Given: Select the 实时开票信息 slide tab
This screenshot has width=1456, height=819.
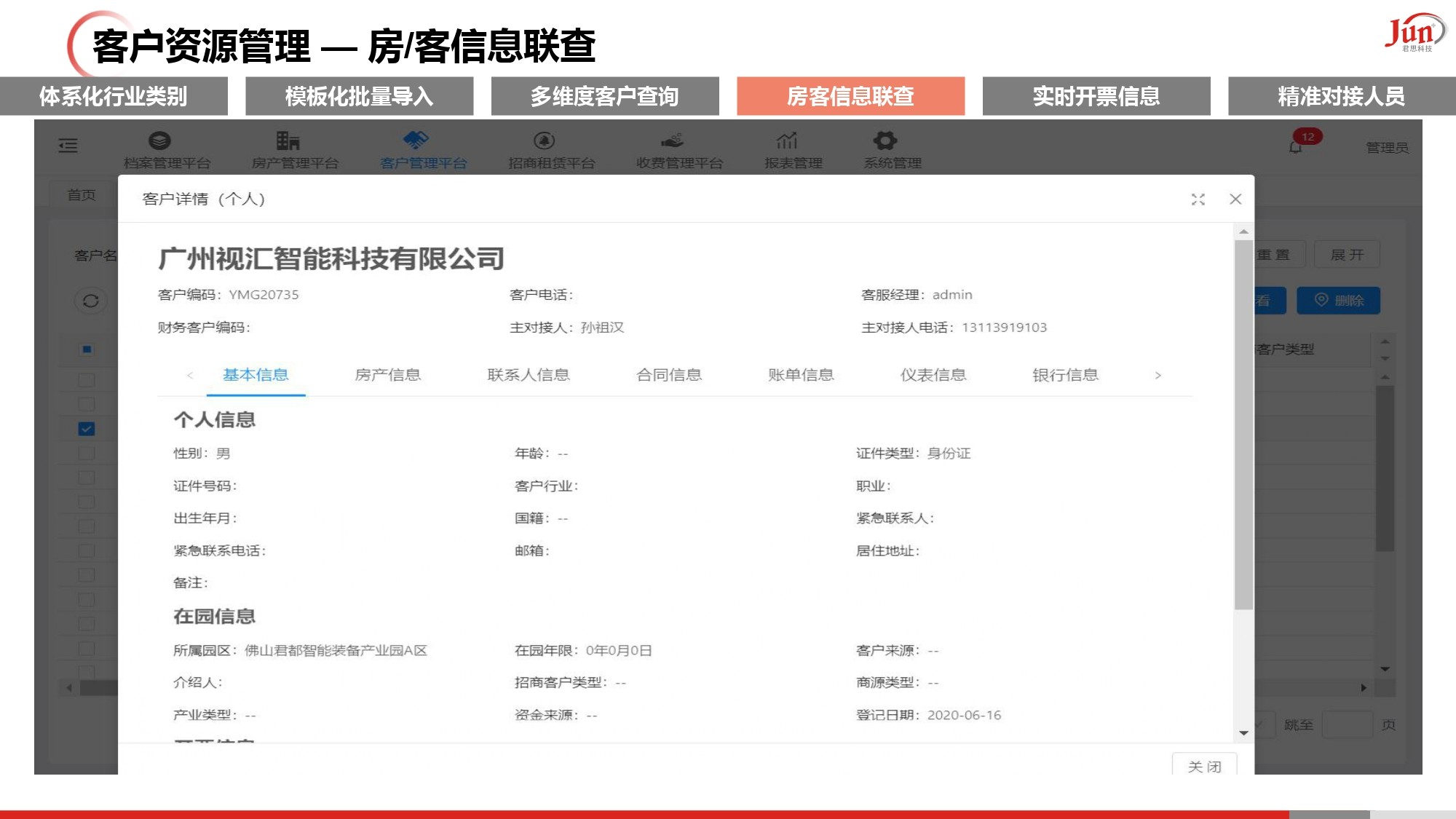Looking at the screenshot, I should pyautogui.click(x=1096, y=96).
